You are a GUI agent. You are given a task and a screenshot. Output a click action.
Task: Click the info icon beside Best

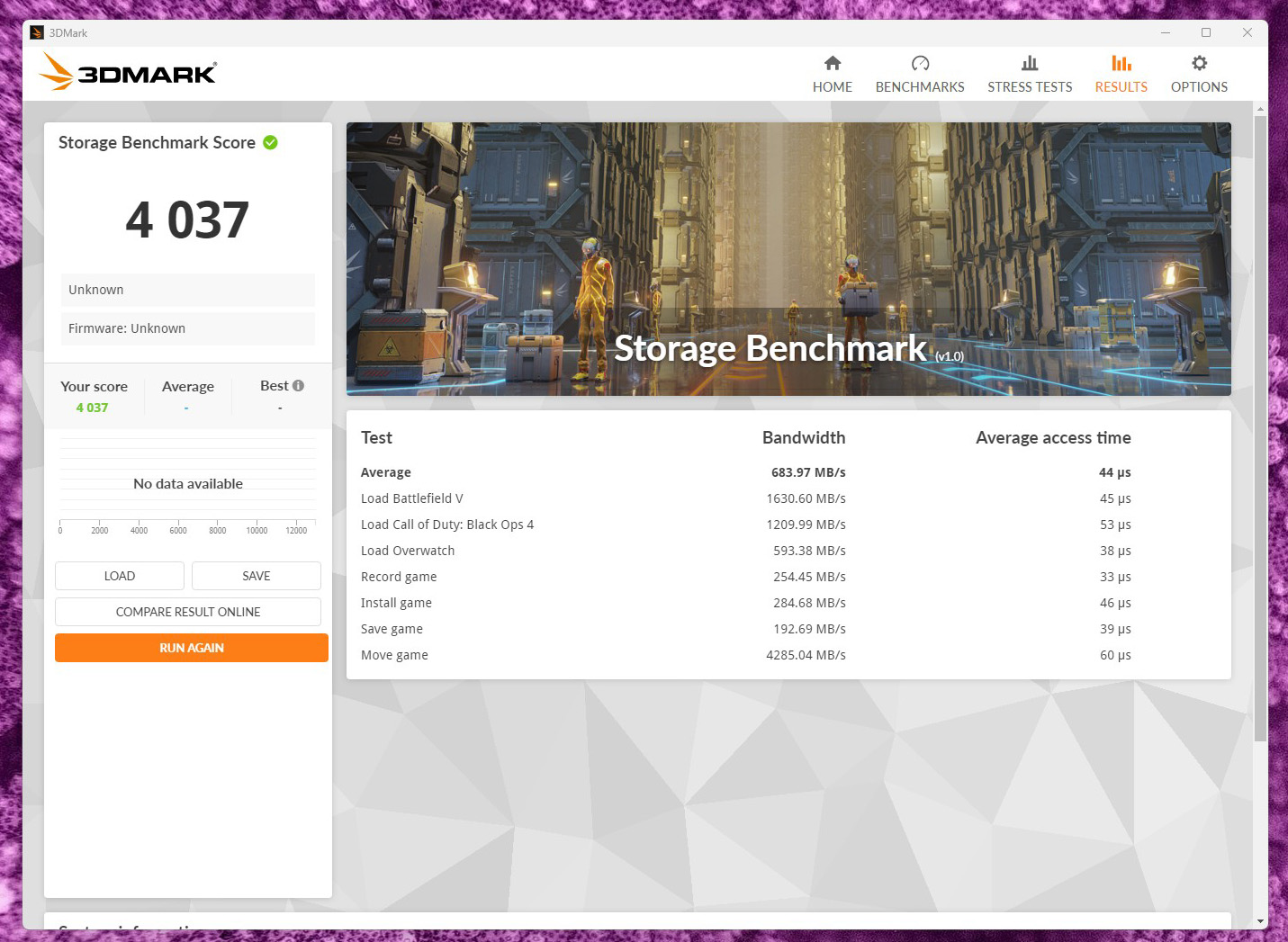pos(299,386)
